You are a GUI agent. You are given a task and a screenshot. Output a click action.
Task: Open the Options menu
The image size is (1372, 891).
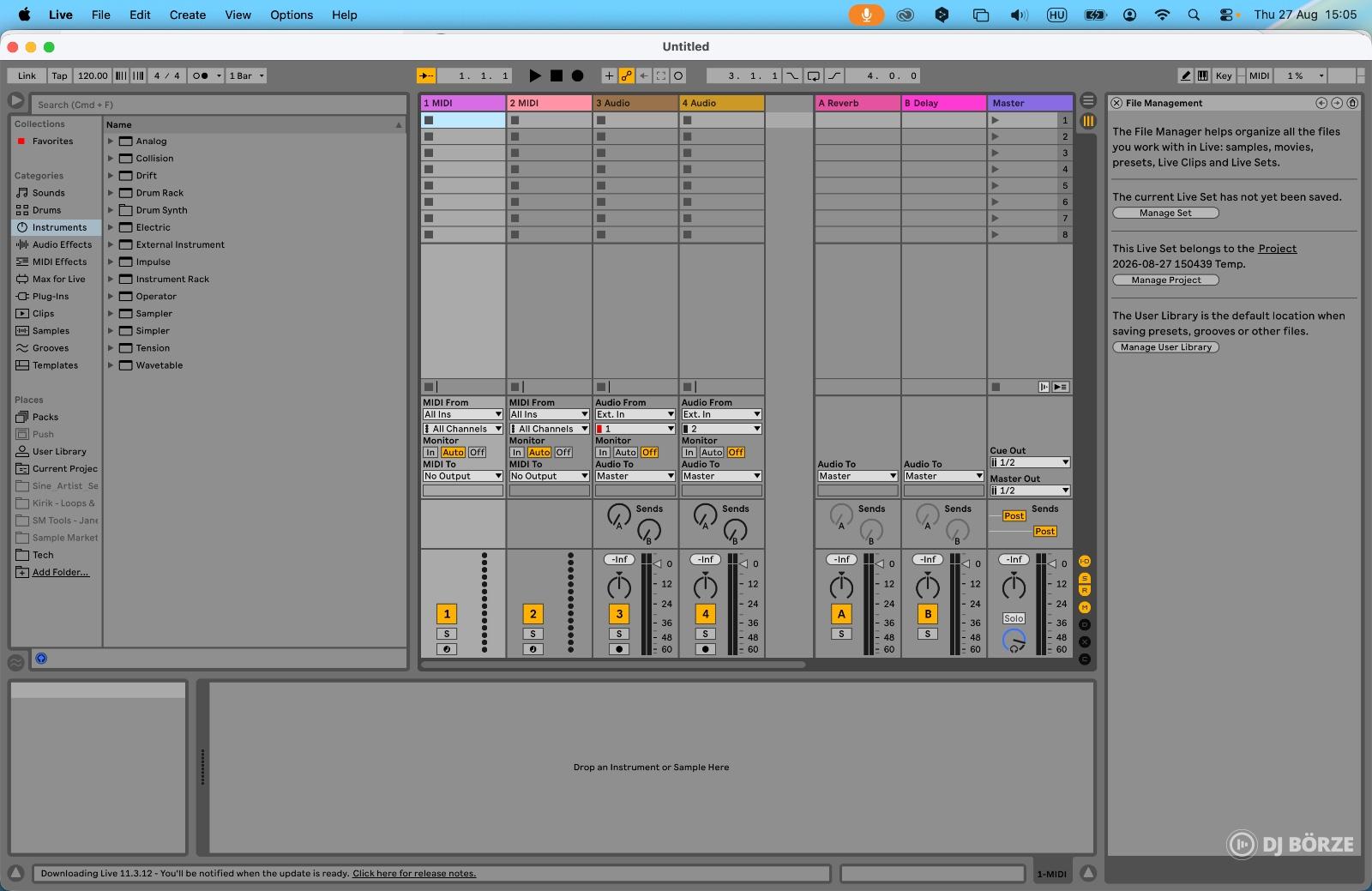point(292,15)
